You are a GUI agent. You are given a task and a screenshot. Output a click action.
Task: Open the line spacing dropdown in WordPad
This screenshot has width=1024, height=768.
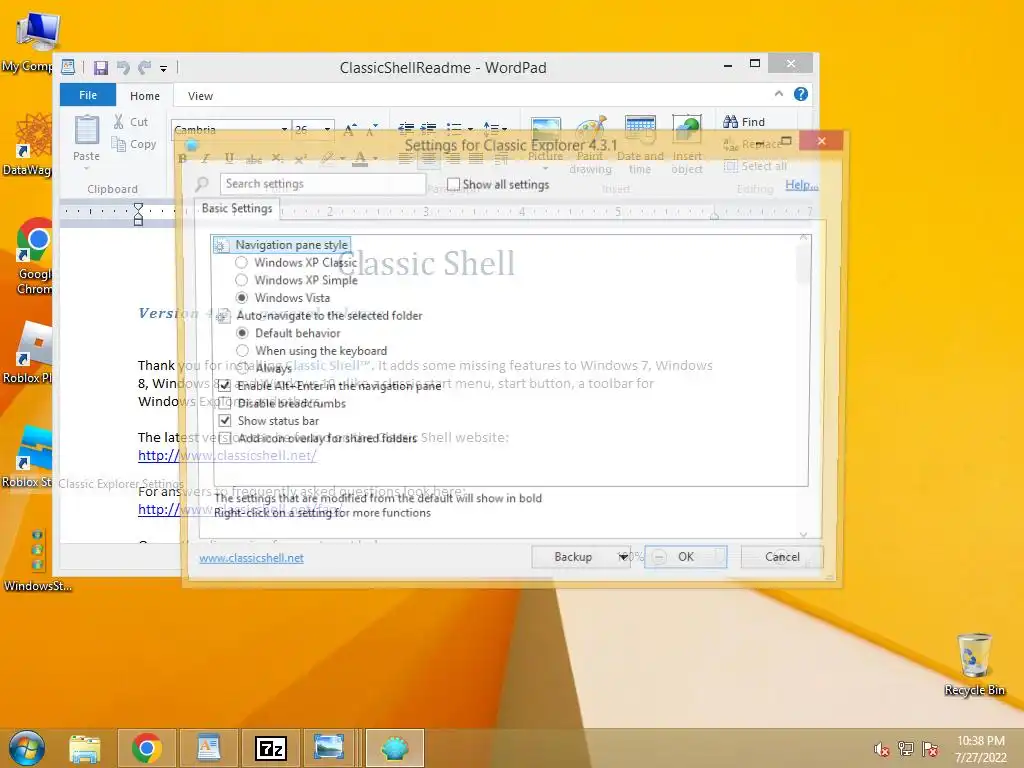pos(495,129)
